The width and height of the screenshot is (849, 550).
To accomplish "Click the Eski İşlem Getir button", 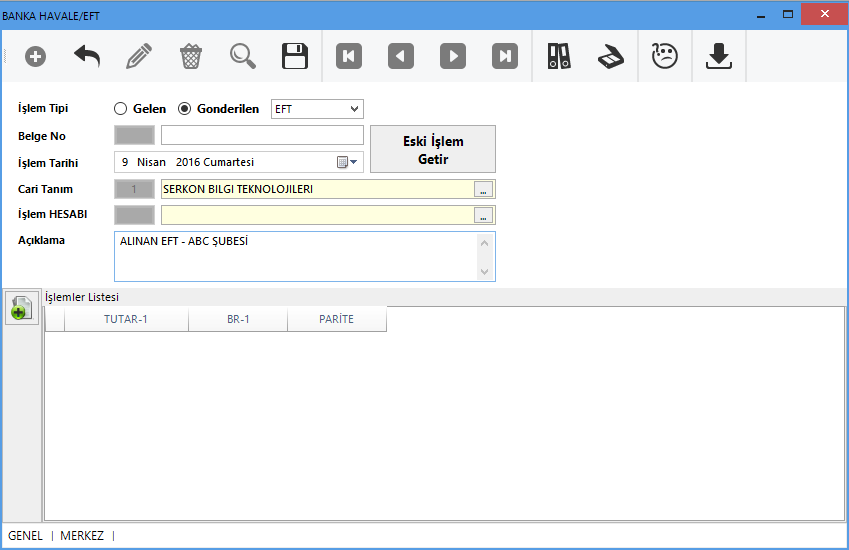I will (x=432, y=150).
